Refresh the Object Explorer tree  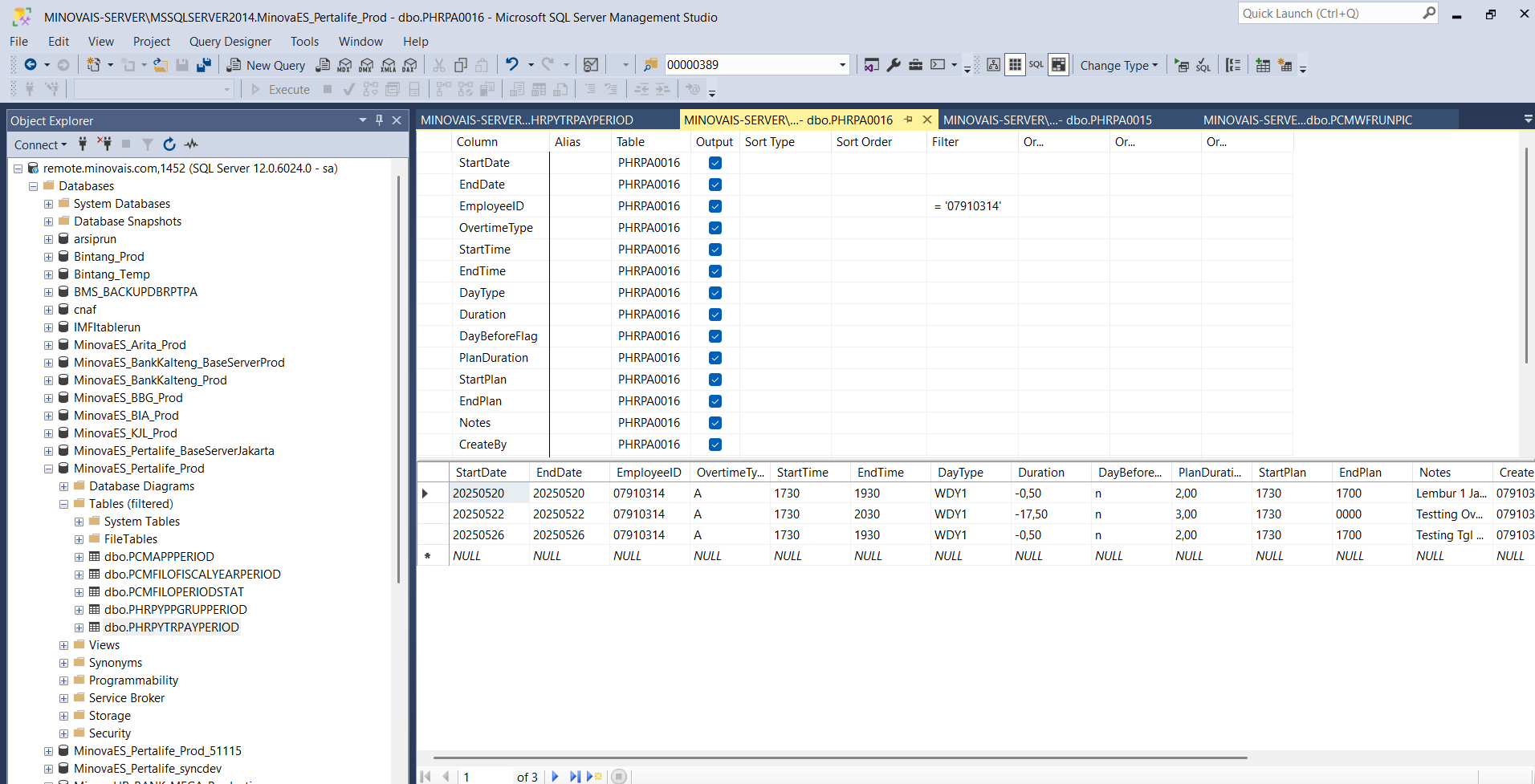[x=169, y=144]
